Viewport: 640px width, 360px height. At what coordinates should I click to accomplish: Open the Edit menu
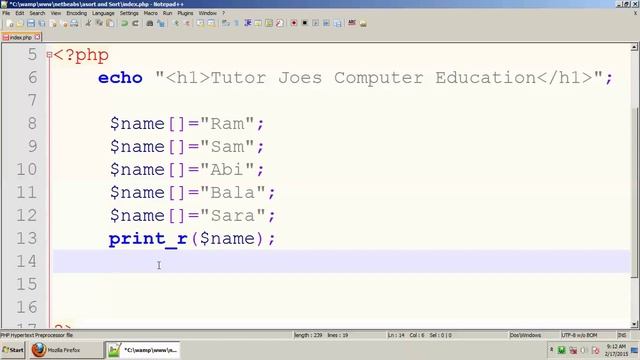(x=20, y=13)
